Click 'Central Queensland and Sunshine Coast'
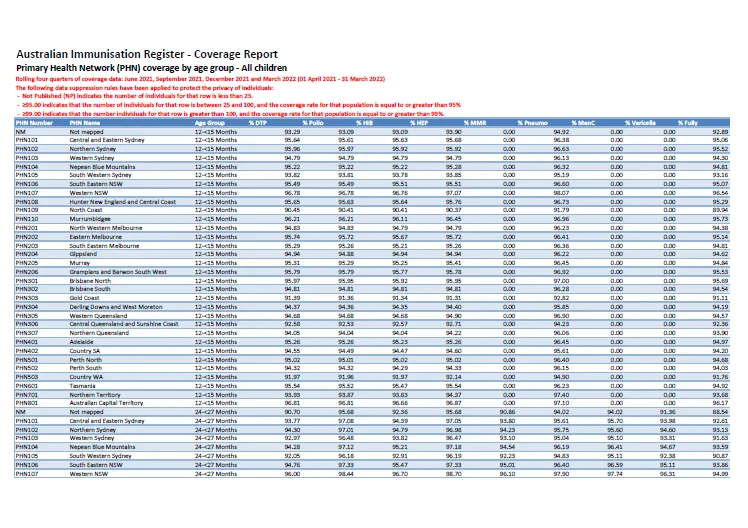 pyautogui.click(x=124, y=324)
